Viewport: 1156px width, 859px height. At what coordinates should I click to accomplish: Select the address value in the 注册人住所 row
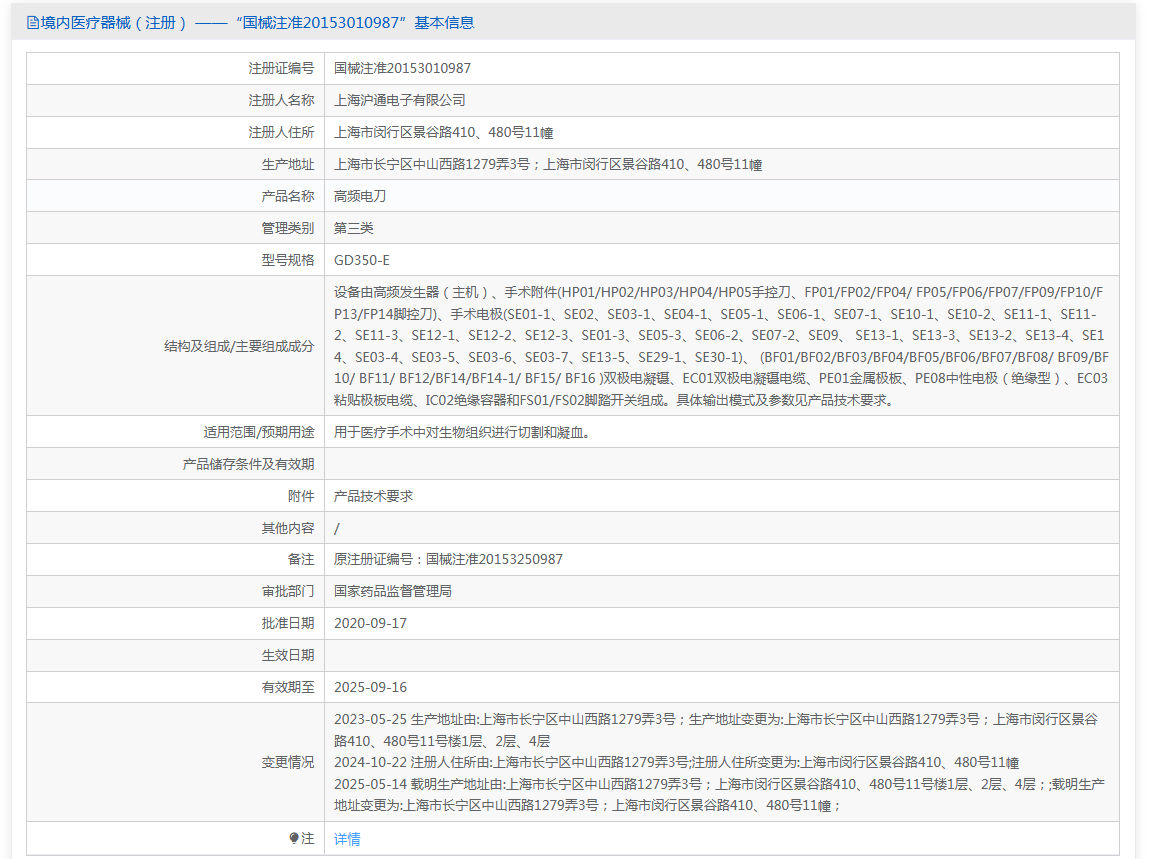[444, 133]
